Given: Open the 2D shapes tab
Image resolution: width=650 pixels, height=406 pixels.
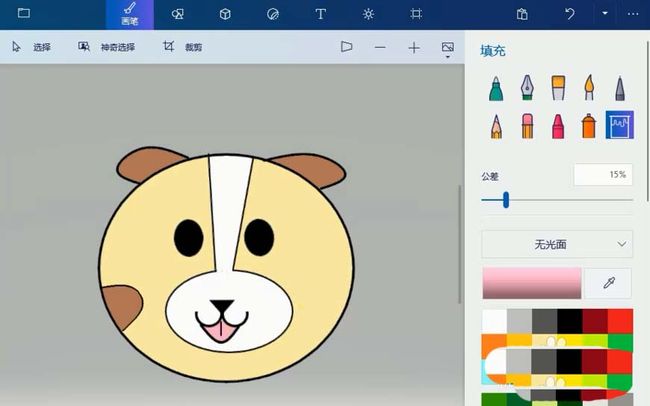Looking at the screenshot, I should click(177, 15).
